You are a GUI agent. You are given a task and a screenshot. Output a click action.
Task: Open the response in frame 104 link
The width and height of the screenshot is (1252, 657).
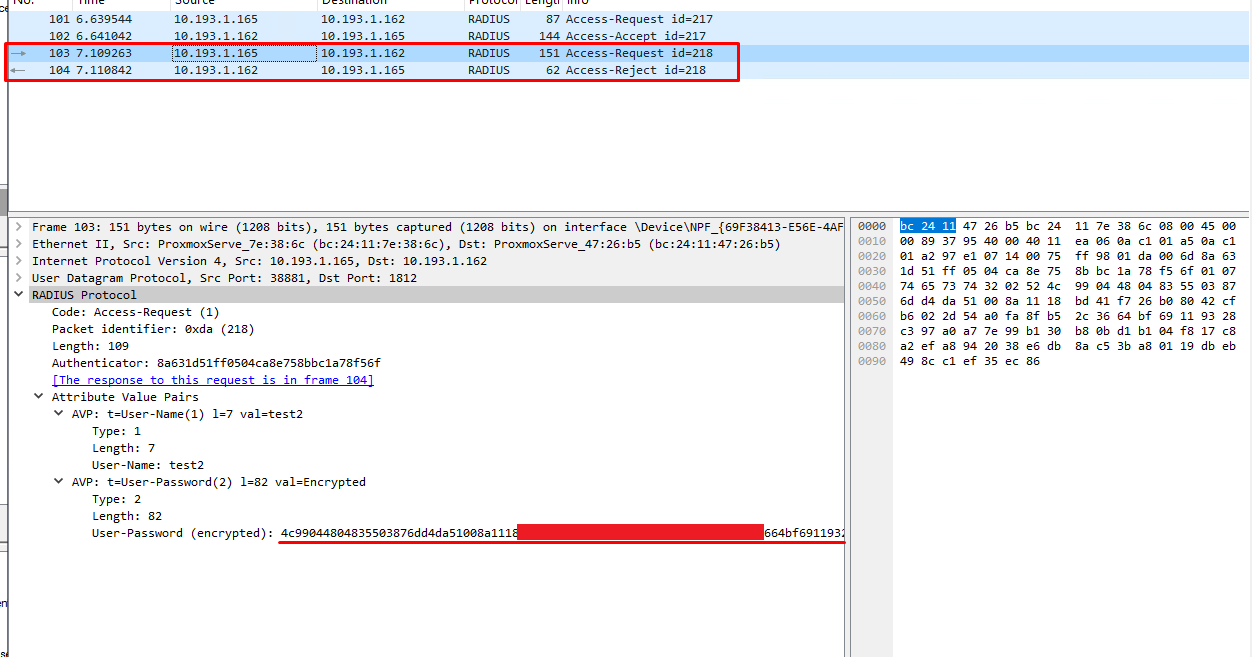pos(212,380)
